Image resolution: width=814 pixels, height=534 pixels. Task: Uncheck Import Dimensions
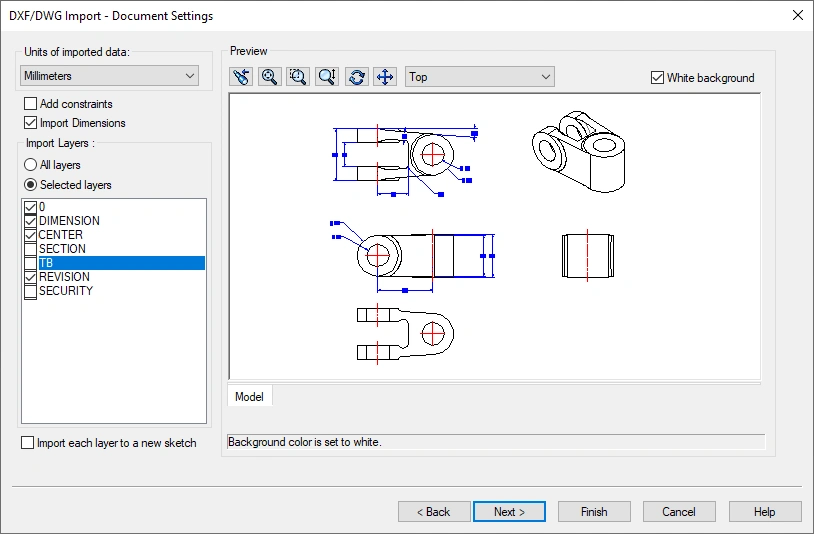point(31,123)
